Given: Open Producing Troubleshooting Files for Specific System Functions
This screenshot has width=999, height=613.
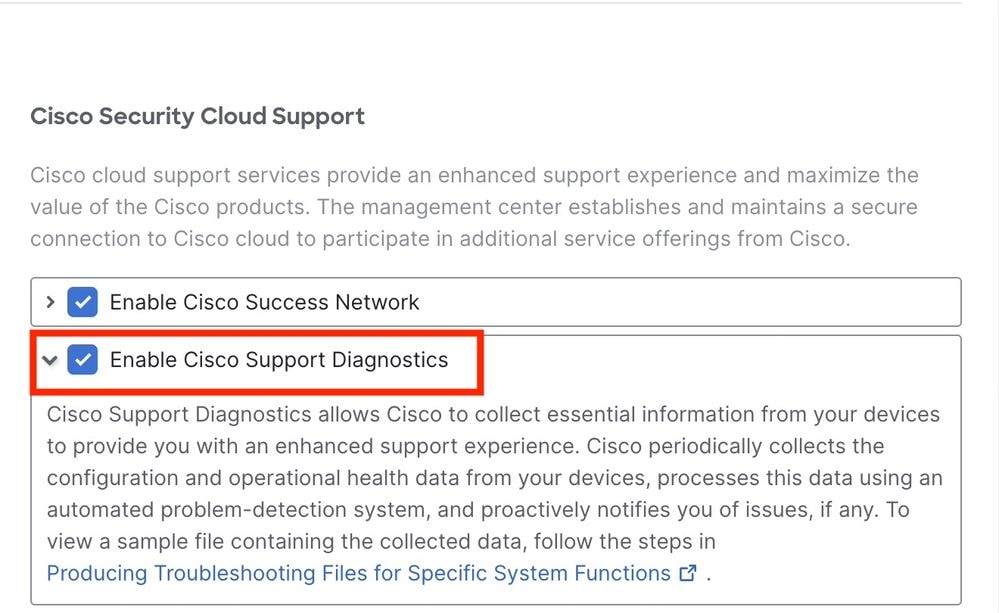Looking at the screenshot, I should [358, 574].
